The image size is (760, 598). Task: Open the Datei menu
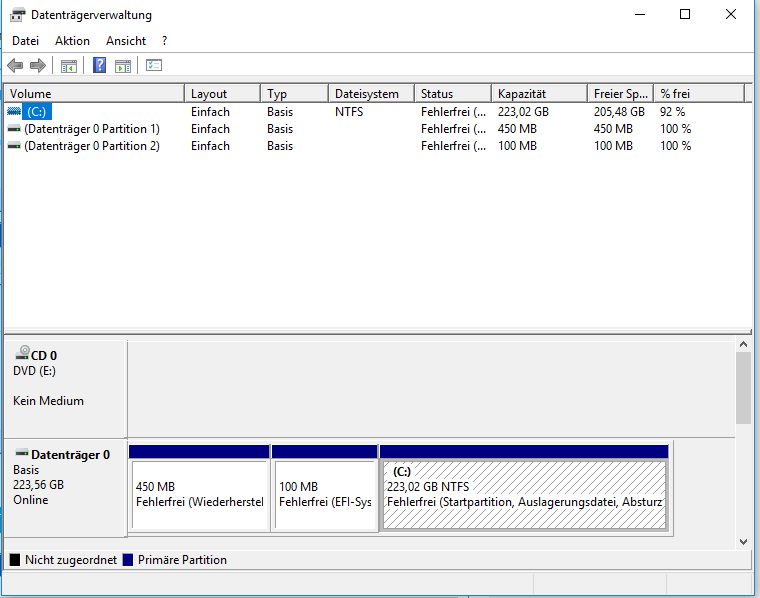[25, 41]
